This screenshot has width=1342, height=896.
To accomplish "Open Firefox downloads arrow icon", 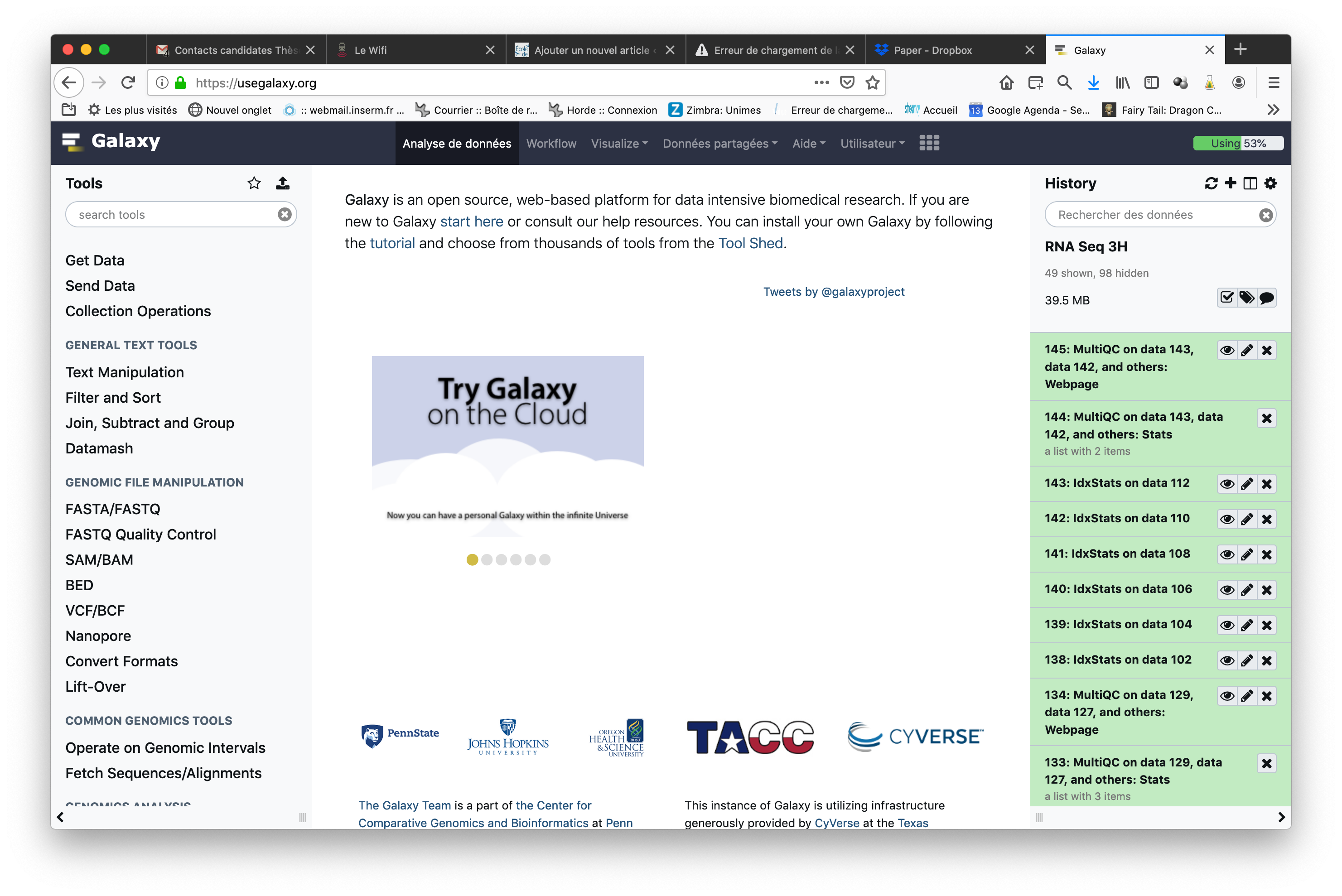I will pos(1093,83).
